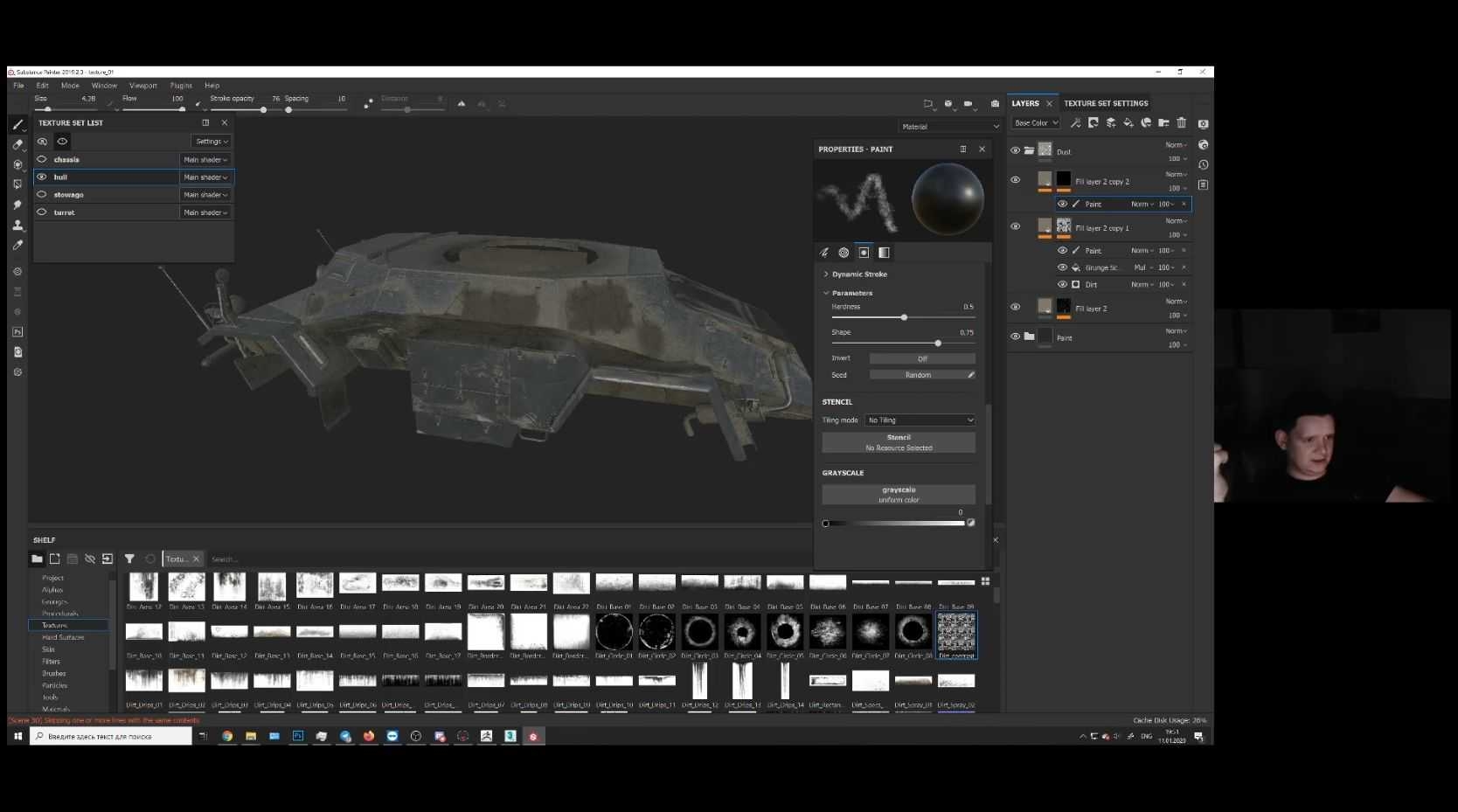Screen dimensions: 1458x812
Task: Open the Log panel icon on right dock
Action: pyautogui.click(x=1204, y=184)
